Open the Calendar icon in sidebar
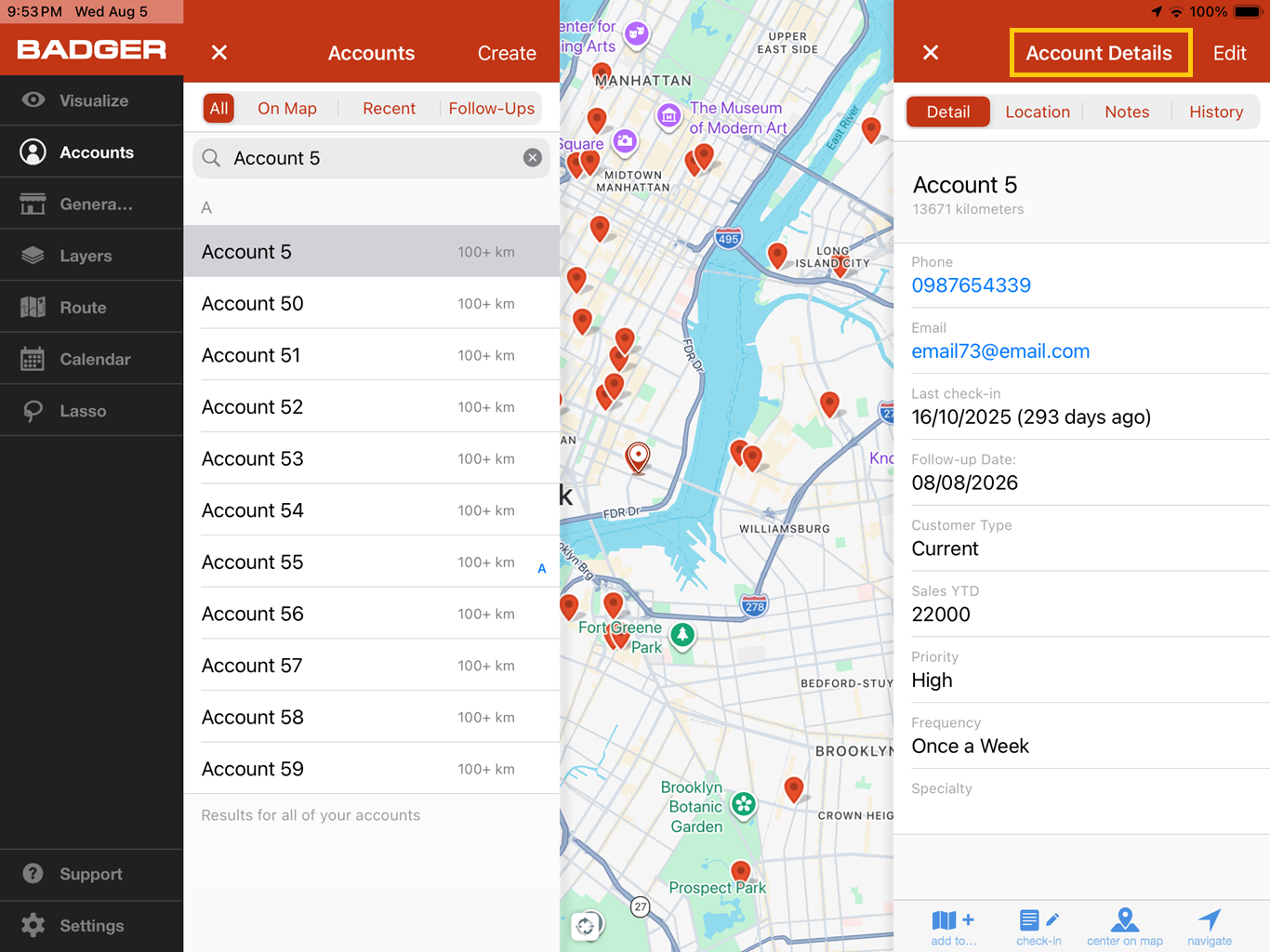 tap(33, 359)
